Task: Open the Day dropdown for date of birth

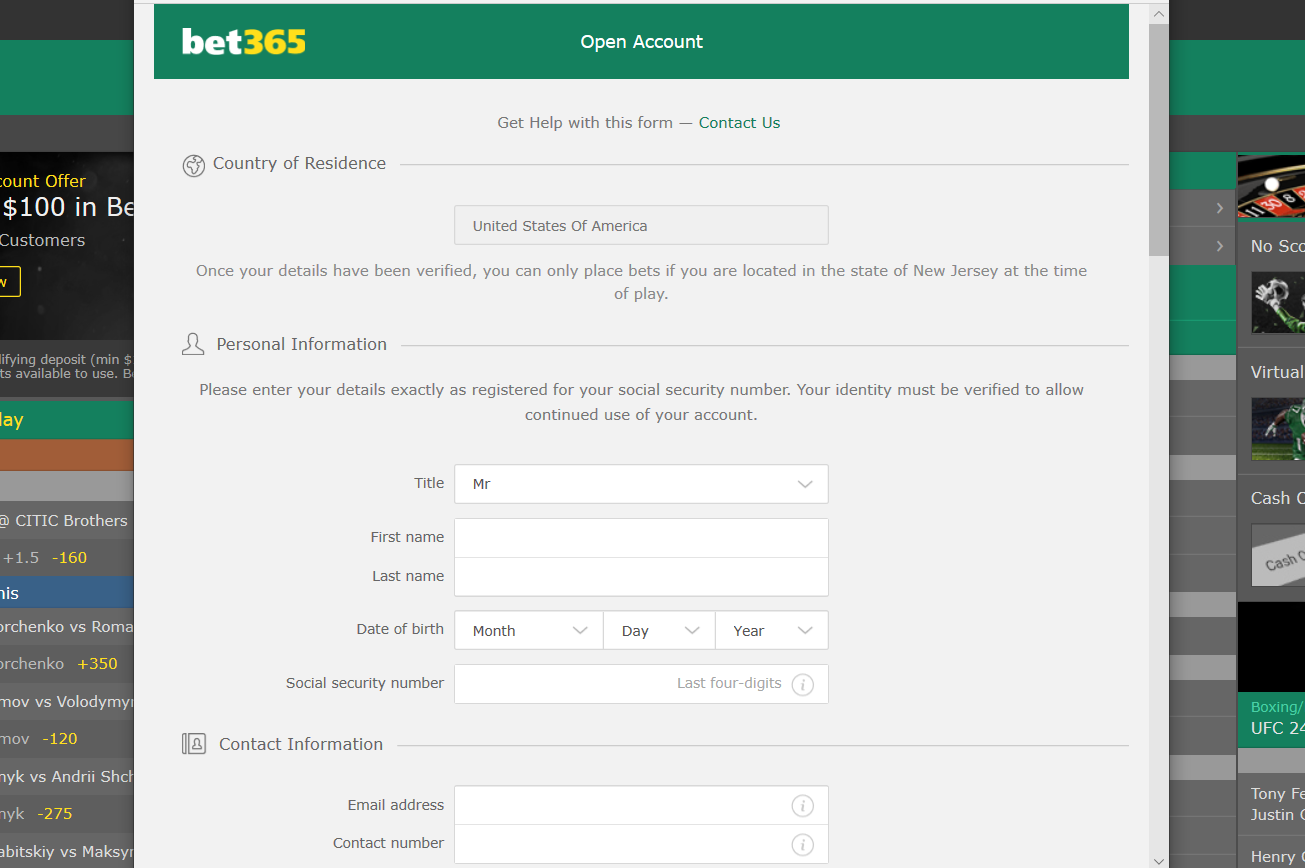Action: 659,631
